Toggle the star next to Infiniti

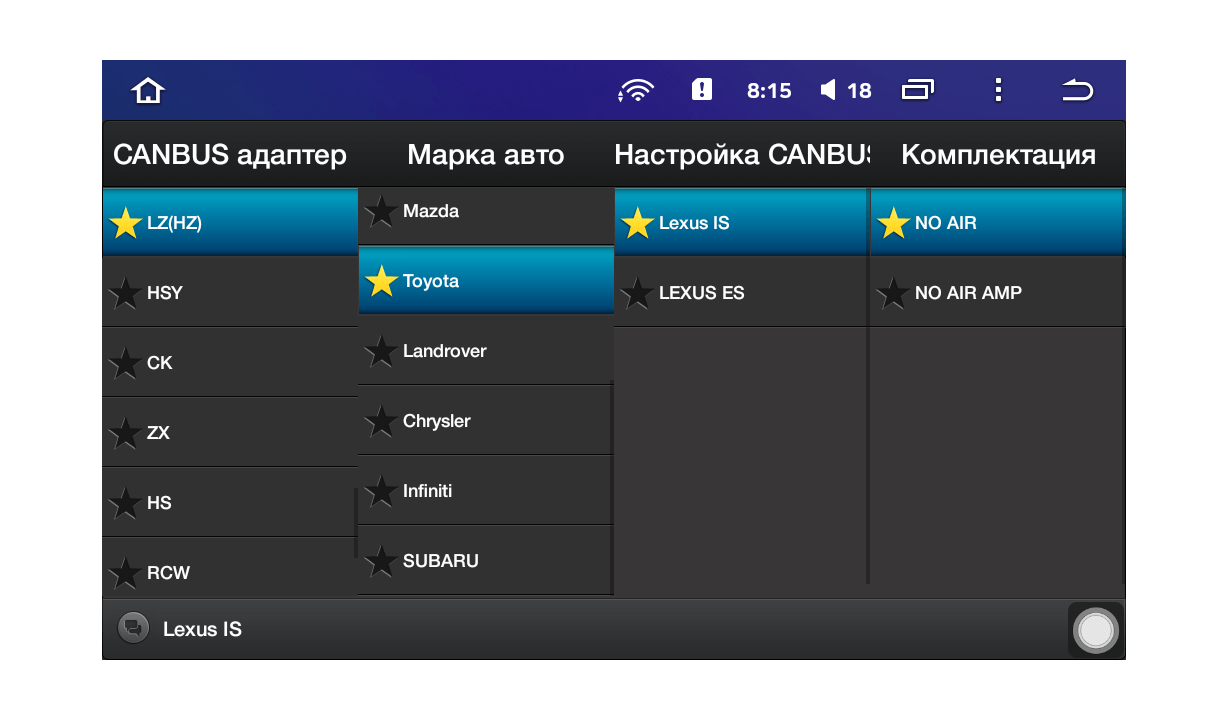[381, 491]
